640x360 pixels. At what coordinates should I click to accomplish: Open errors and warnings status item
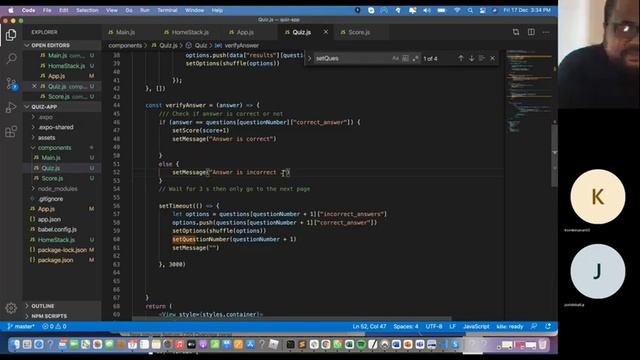(54, 327)
